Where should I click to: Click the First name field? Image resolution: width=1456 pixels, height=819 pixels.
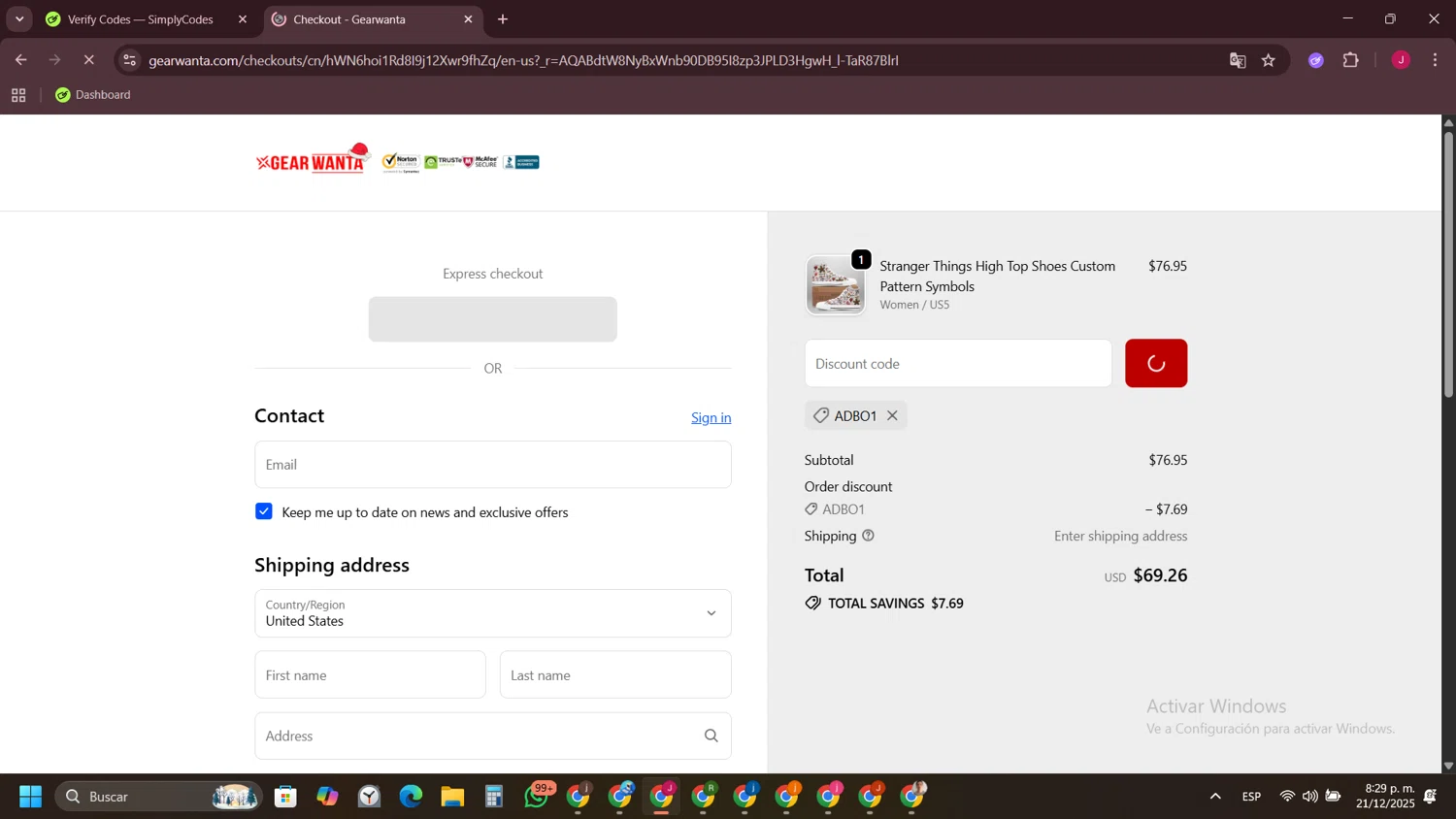click(x=370, y=674)
